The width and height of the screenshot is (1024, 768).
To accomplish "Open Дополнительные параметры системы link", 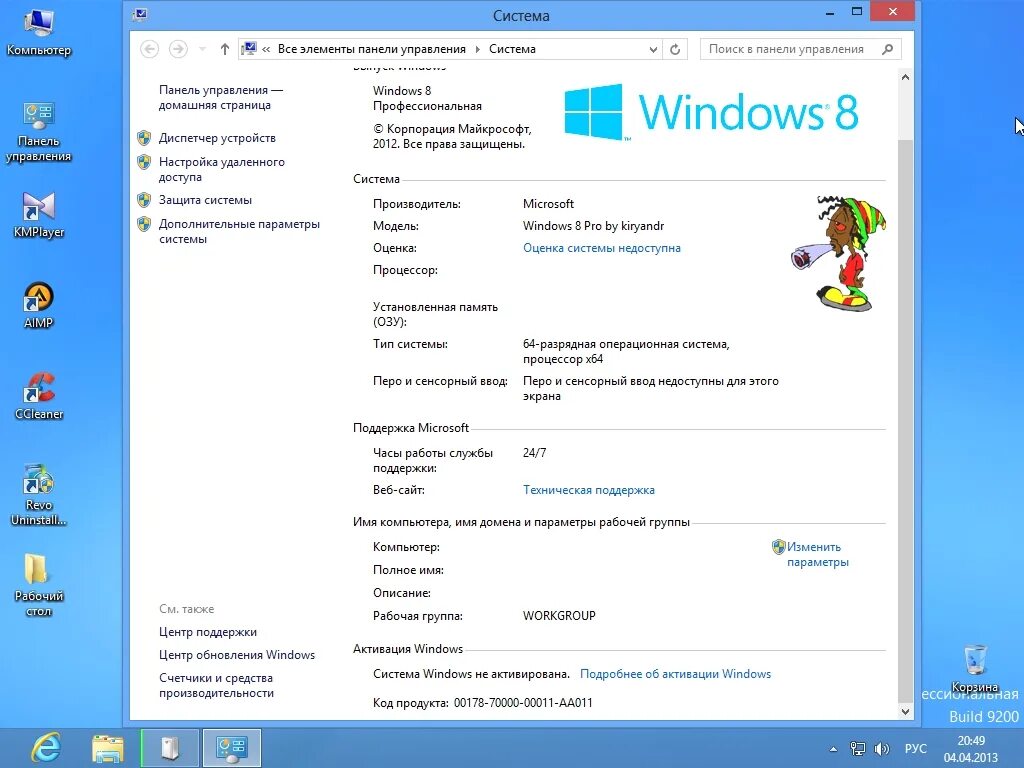I will tap(239, 231).
